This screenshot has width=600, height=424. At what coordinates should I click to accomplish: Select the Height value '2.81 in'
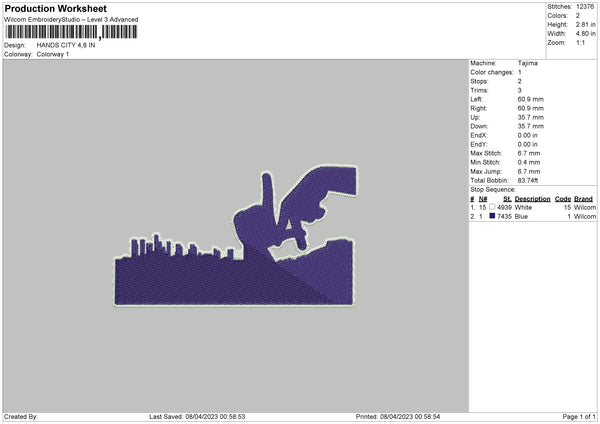(x=585, y=24)
